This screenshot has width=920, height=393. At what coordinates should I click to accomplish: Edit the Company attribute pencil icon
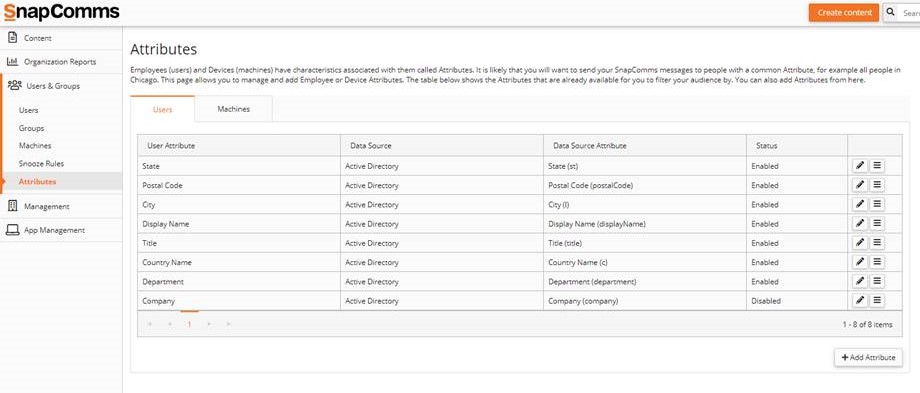[860, 301]
